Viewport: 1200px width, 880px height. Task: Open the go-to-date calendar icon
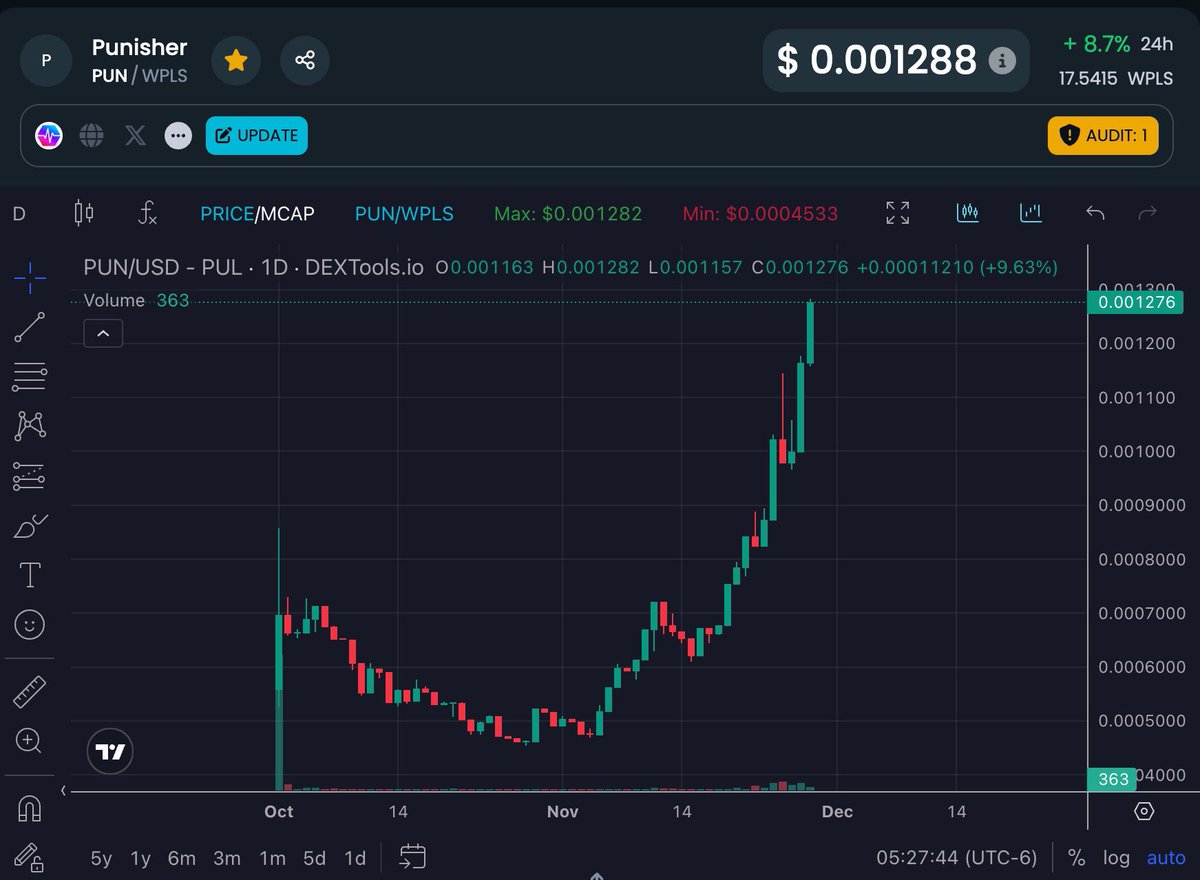tap(412, 857)
